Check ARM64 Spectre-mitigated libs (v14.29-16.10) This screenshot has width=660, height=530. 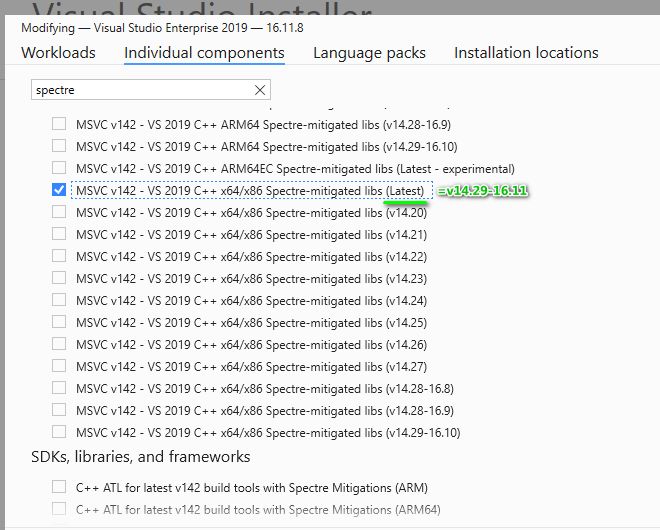tap(59, 146)
